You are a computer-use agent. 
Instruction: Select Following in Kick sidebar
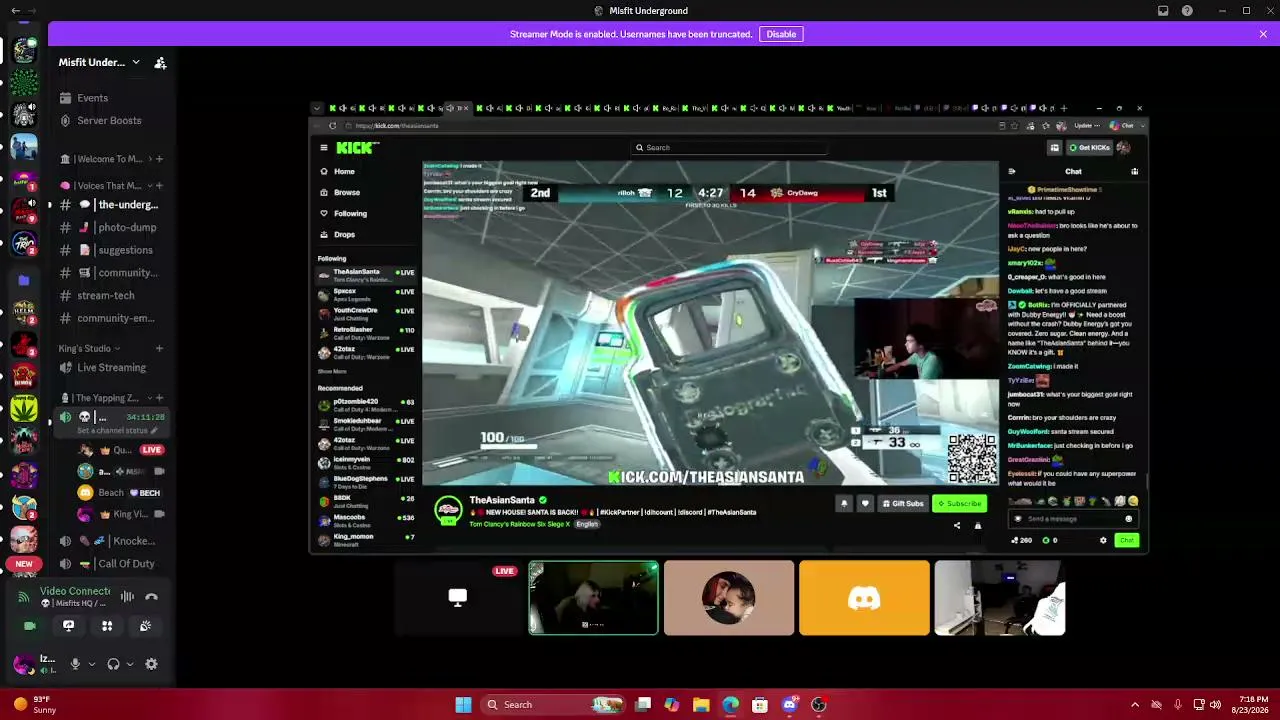point(350,214)
